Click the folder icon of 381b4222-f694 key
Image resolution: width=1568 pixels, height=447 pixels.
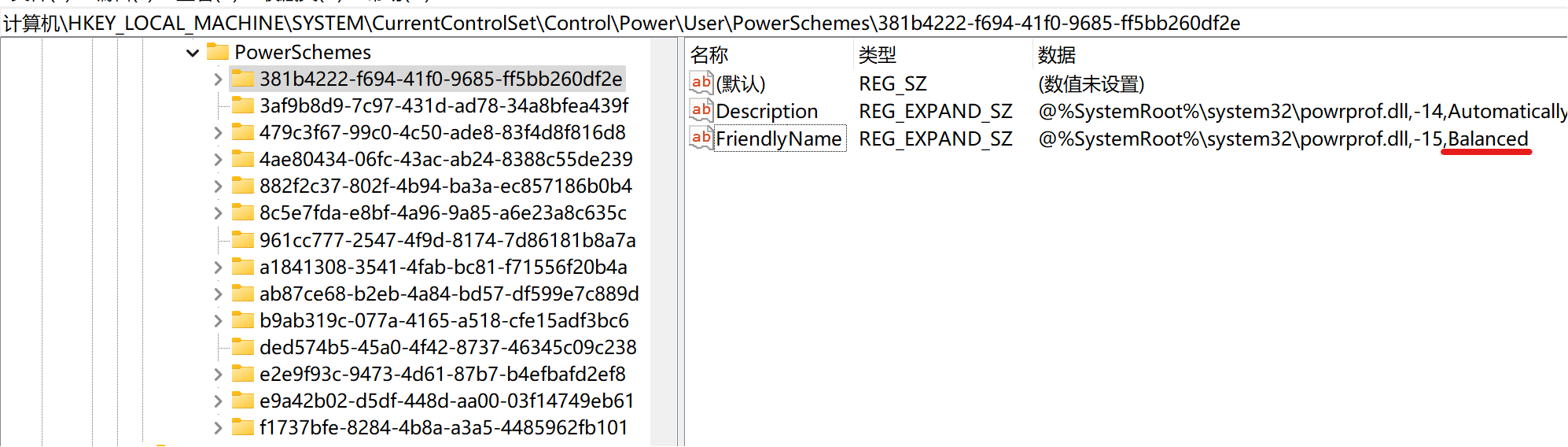[x=243, y=79]
